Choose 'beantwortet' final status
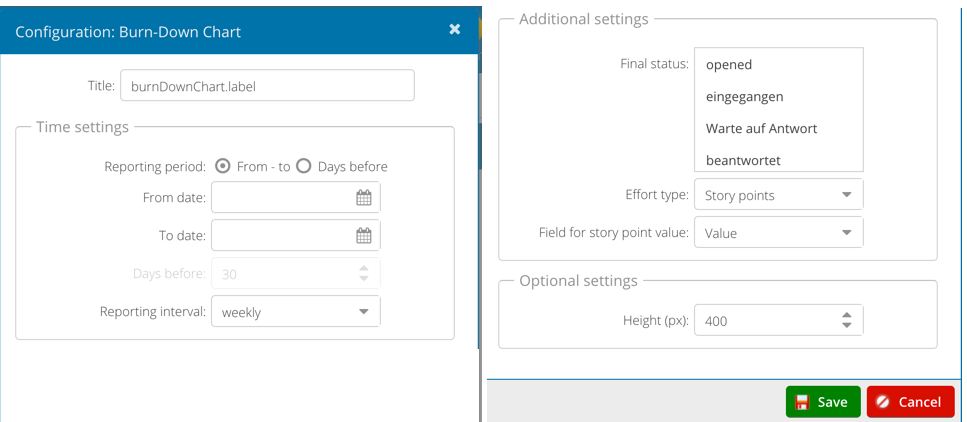 click(x=743, y=160)
